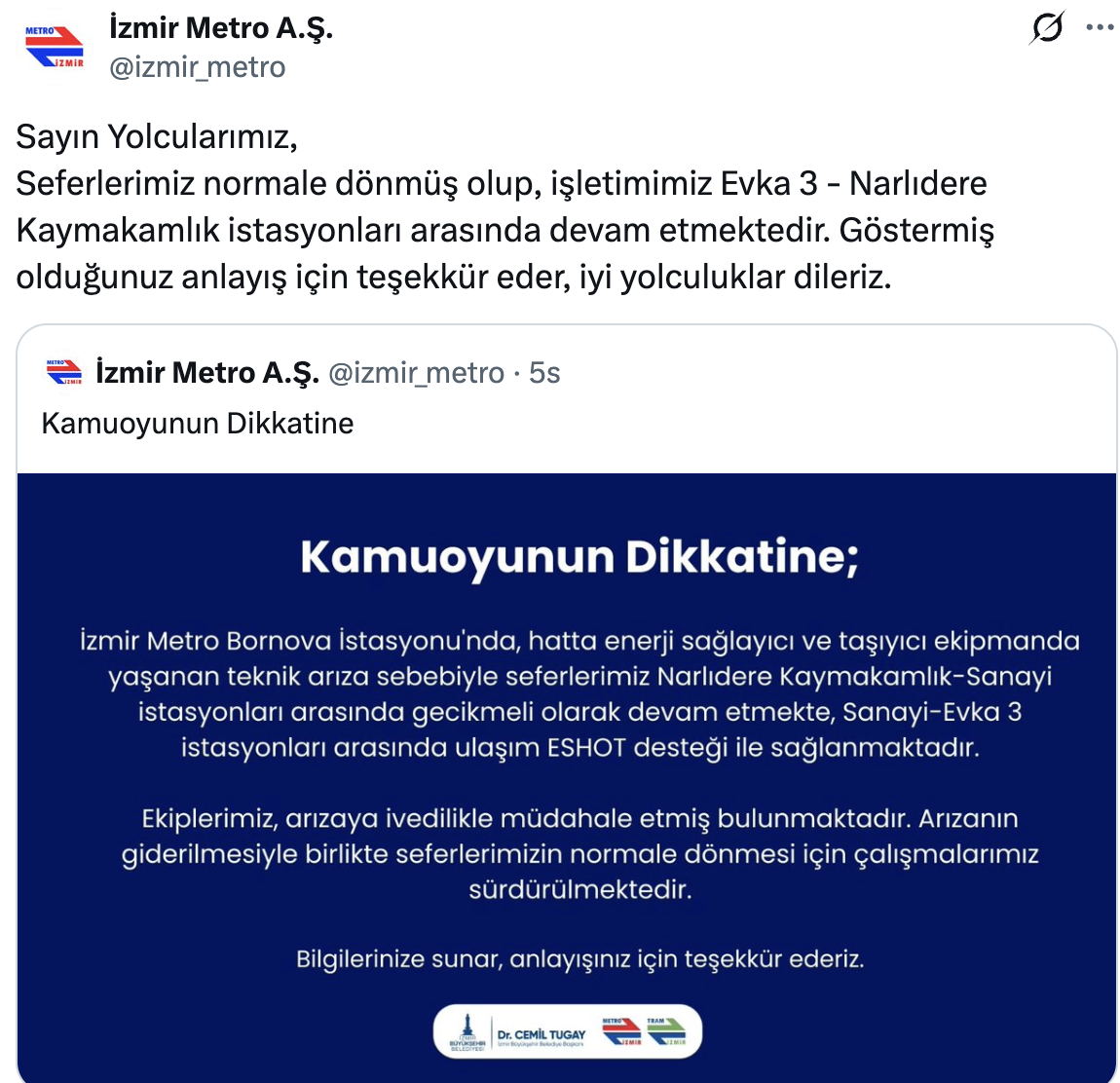Click the green Tram İzmir logo

point(666,1031)
